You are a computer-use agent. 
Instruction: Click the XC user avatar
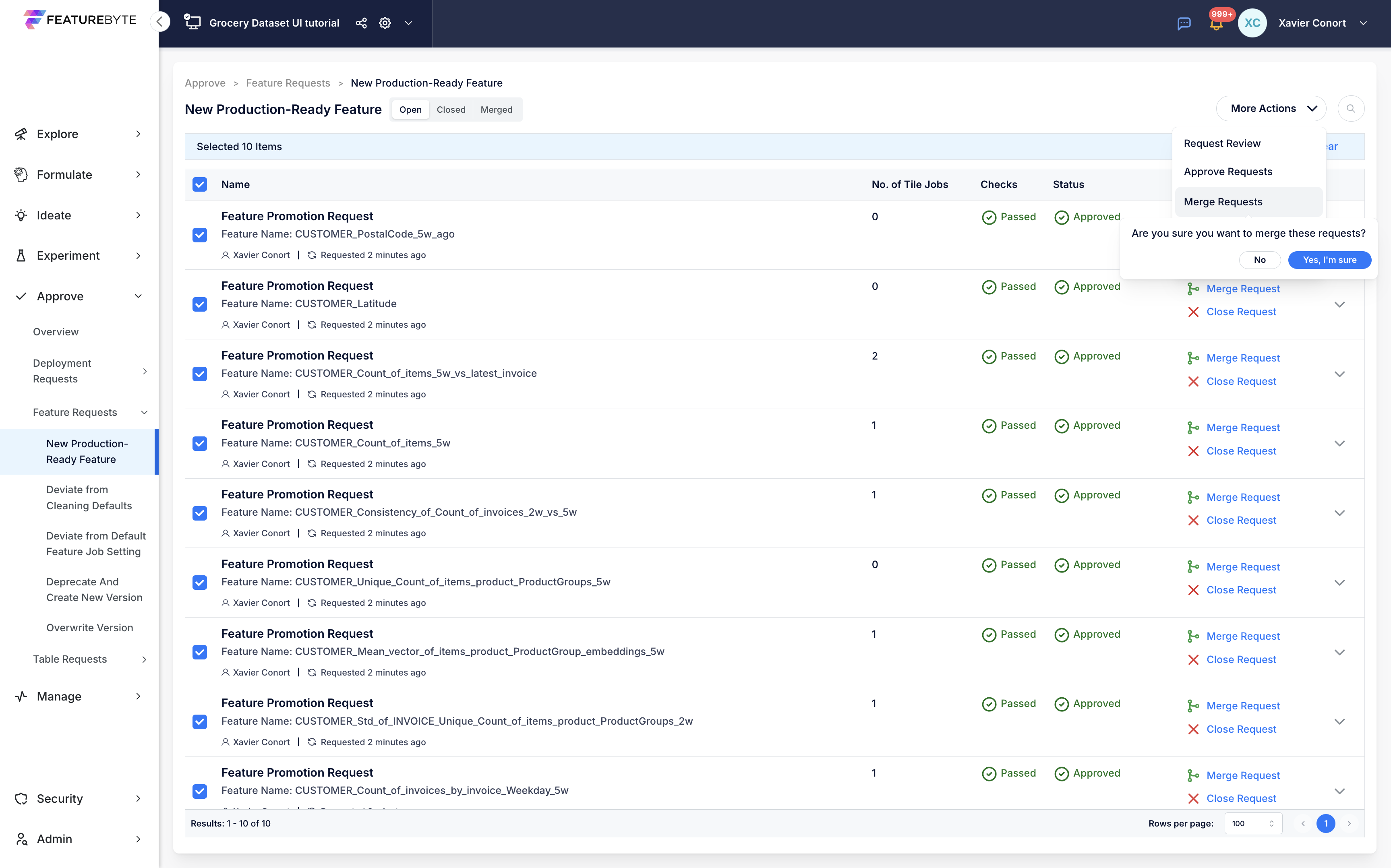tap(1252, 23)
